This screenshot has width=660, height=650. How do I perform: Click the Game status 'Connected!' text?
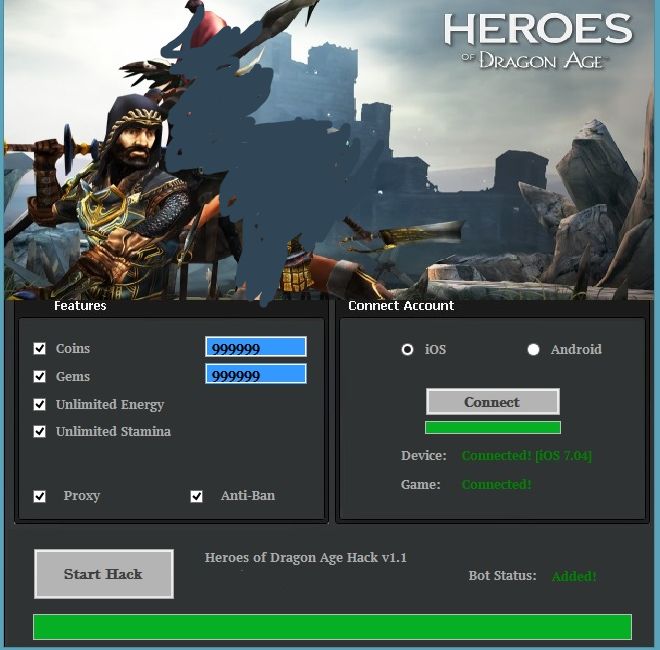coord(496,485)
